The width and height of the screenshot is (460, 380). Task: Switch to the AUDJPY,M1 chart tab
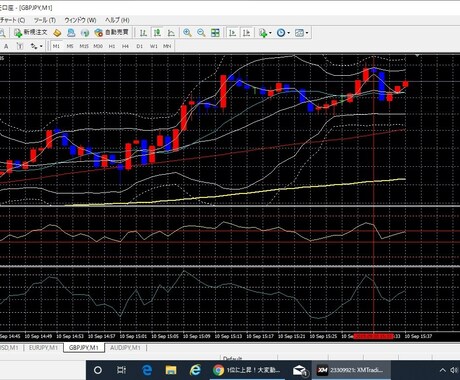125,348
